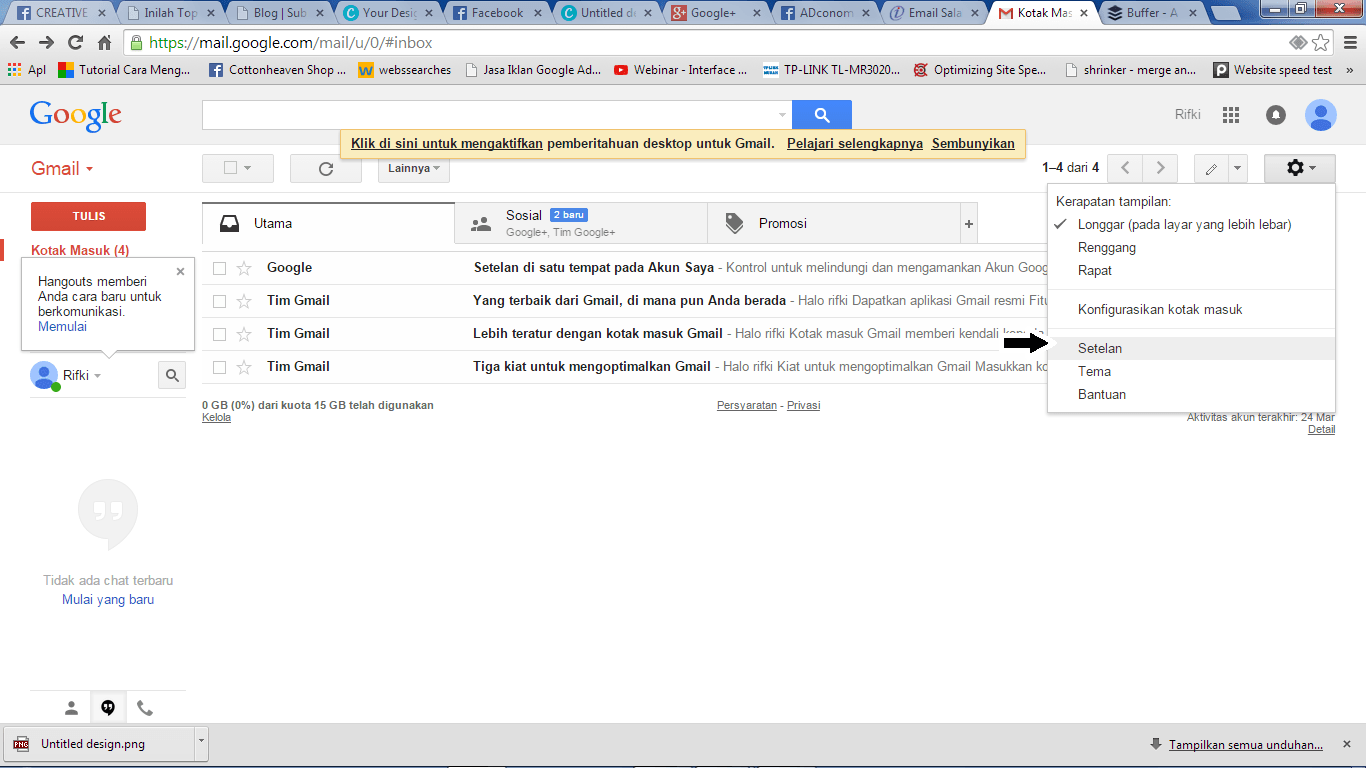Open the phone calls icon
Screen dimensions: 1366x768
pyautogui.click(x=145, y=708)
